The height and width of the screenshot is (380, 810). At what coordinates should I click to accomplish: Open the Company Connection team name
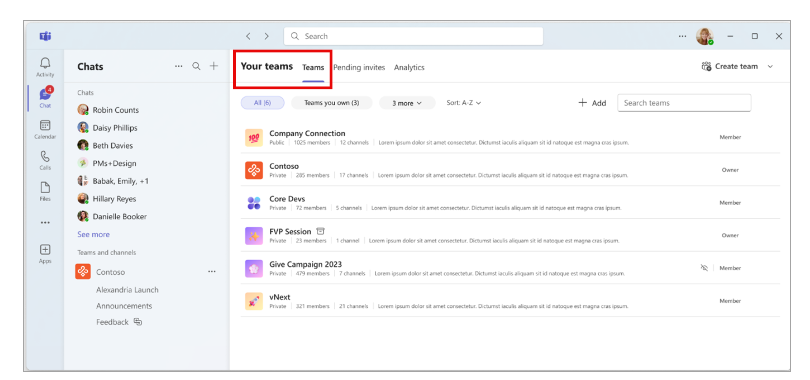pos(307,133)
